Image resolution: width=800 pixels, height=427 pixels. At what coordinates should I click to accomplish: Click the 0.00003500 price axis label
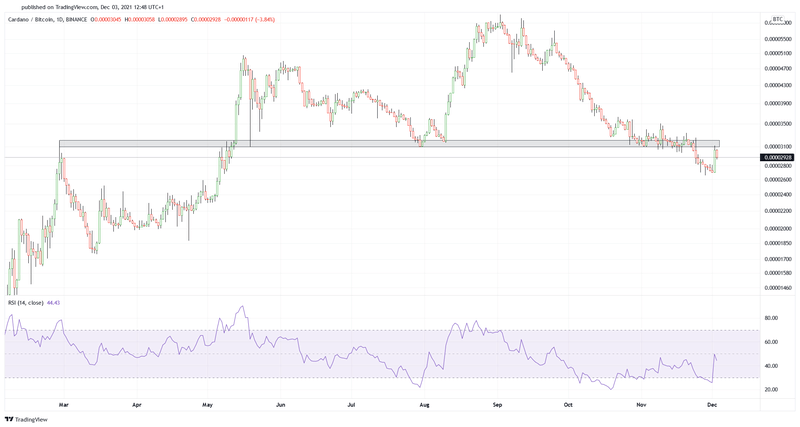[x=778, y=123]
